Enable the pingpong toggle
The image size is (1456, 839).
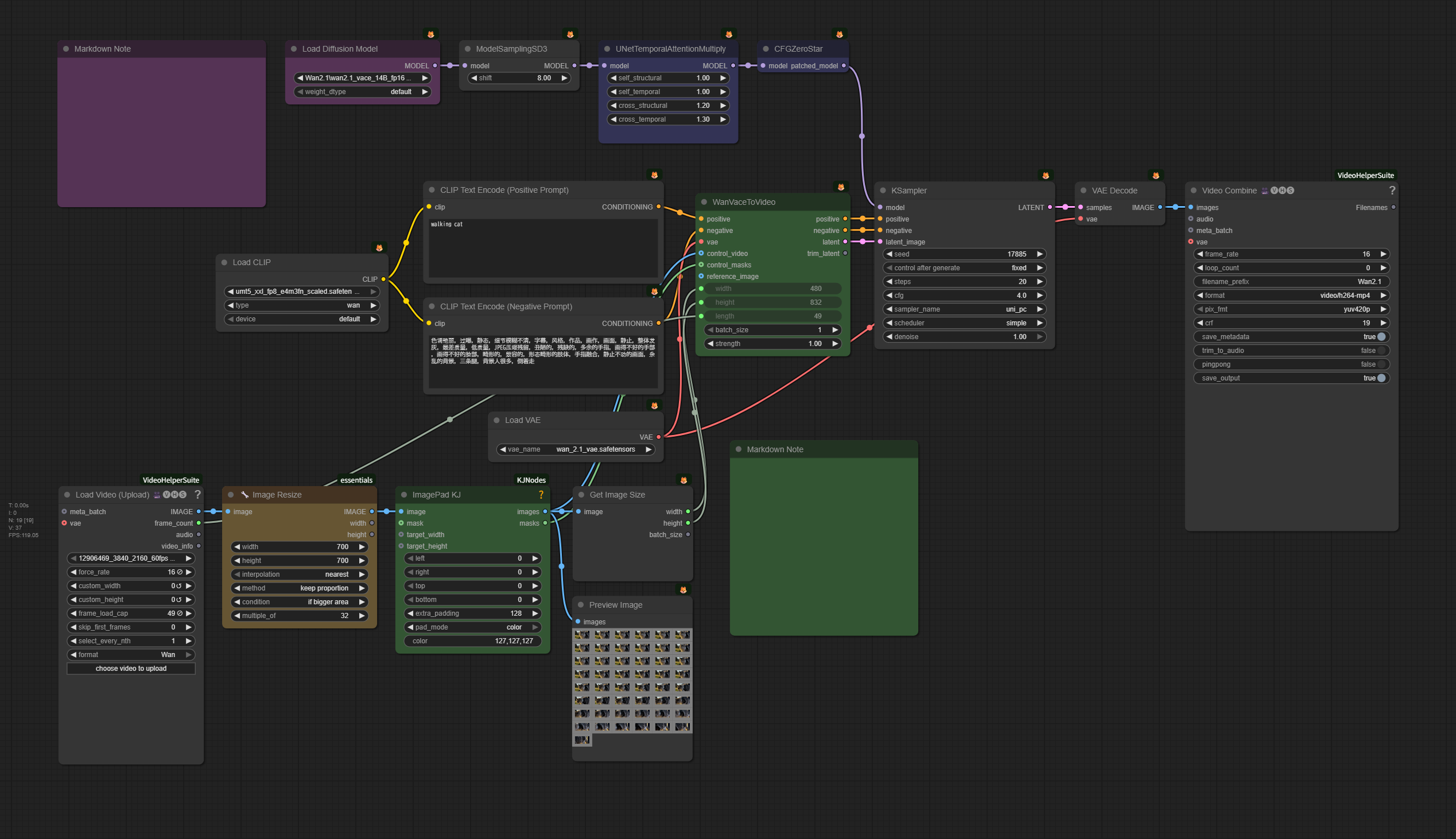click(x=1380, y=364)
